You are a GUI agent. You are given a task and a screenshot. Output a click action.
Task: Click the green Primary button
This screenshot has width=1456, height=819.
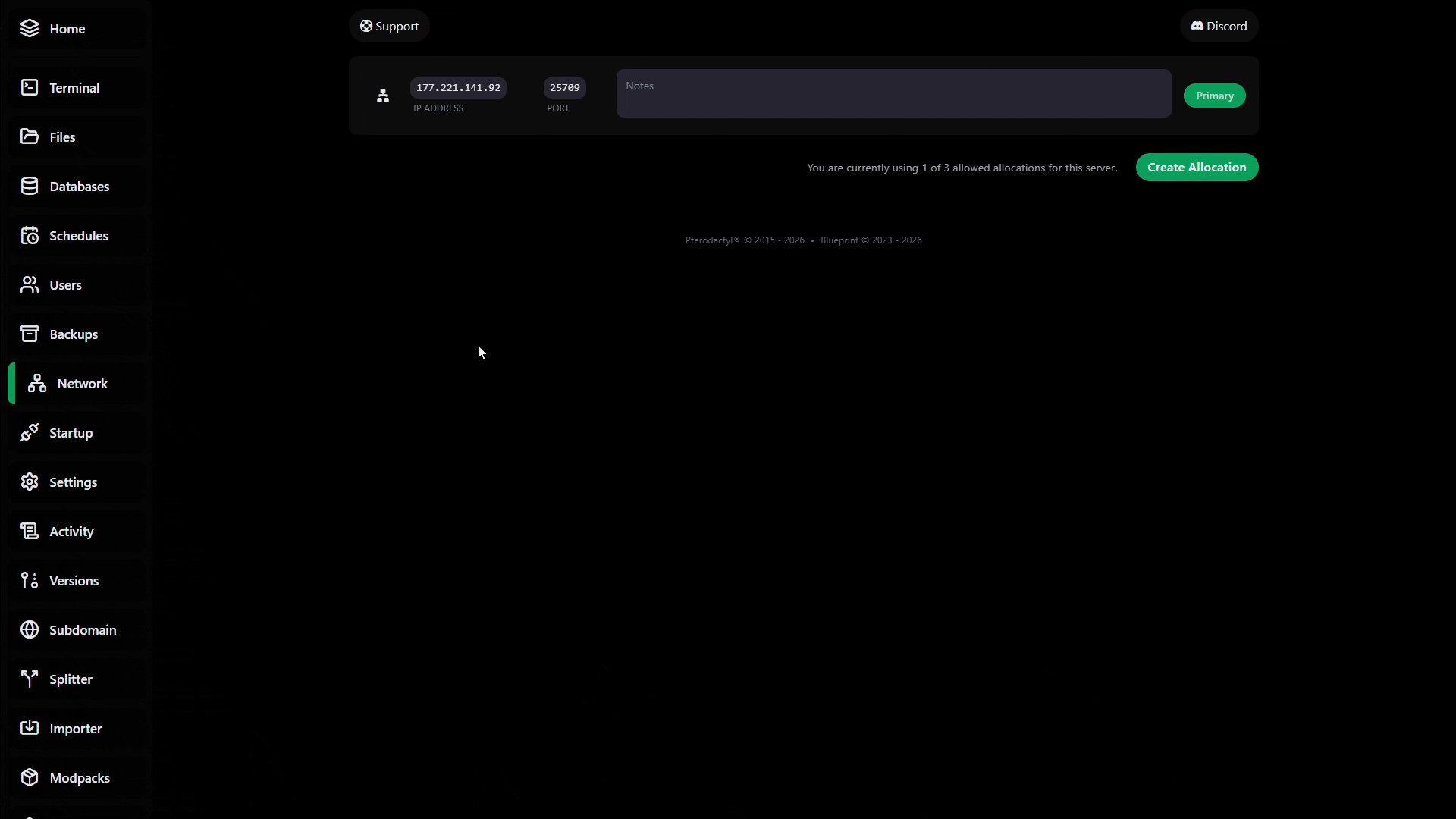(x=1214, y=96)
